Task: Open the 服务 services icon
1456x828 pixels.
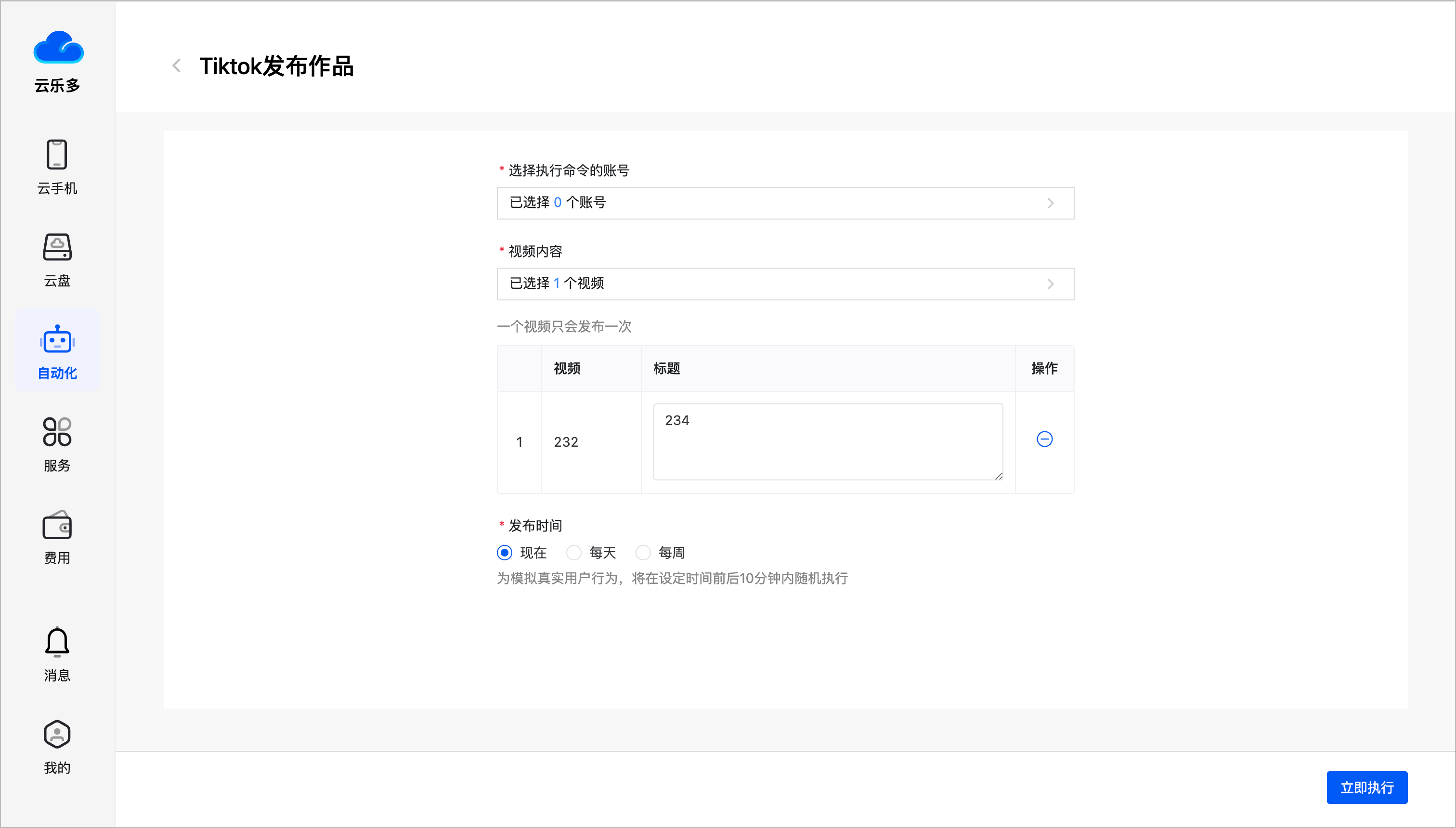Action: 57,432
